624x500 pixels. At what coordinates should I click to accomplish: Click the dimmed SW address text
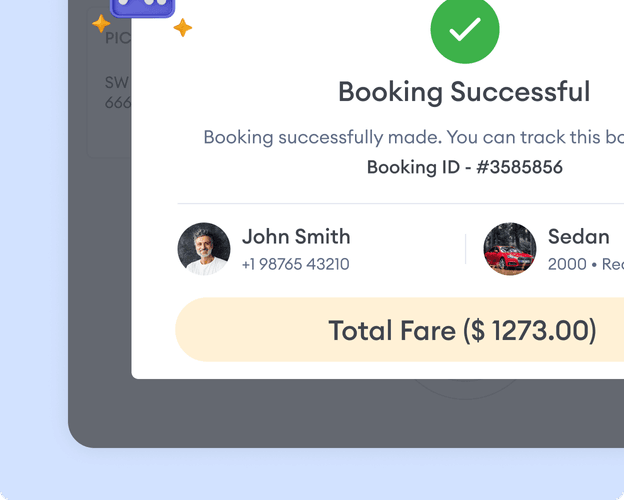pyautogui.click(x=118, y=83)
